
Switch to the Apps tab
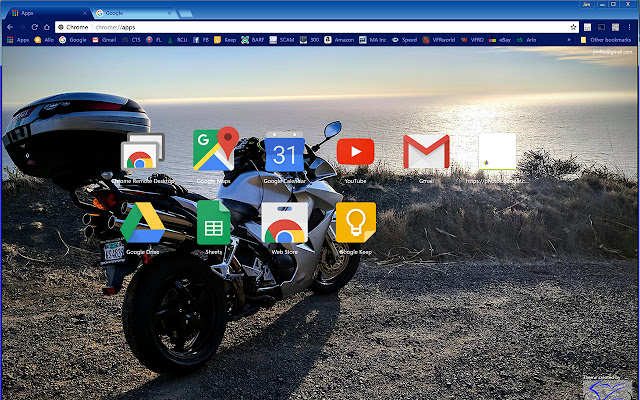tap(47, 13)
